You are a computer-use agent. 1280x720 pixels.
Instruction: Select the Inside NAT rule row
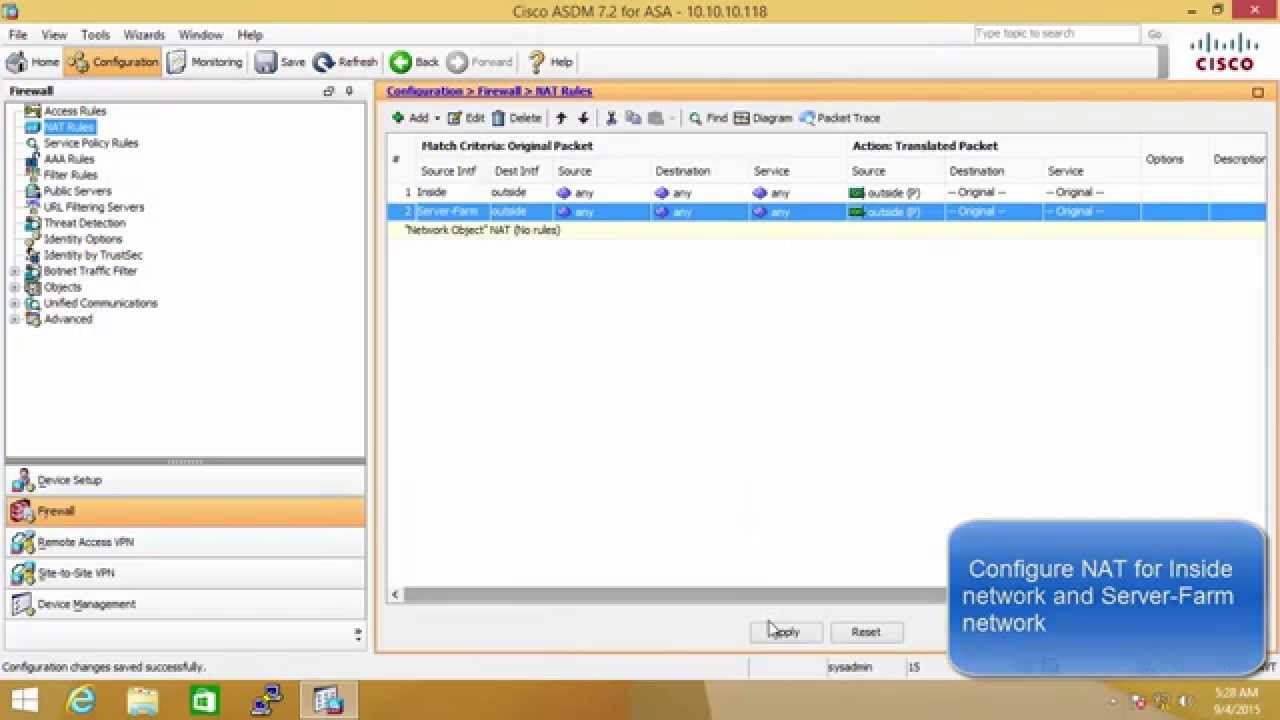pyautogui.click(x=827, y=192)
